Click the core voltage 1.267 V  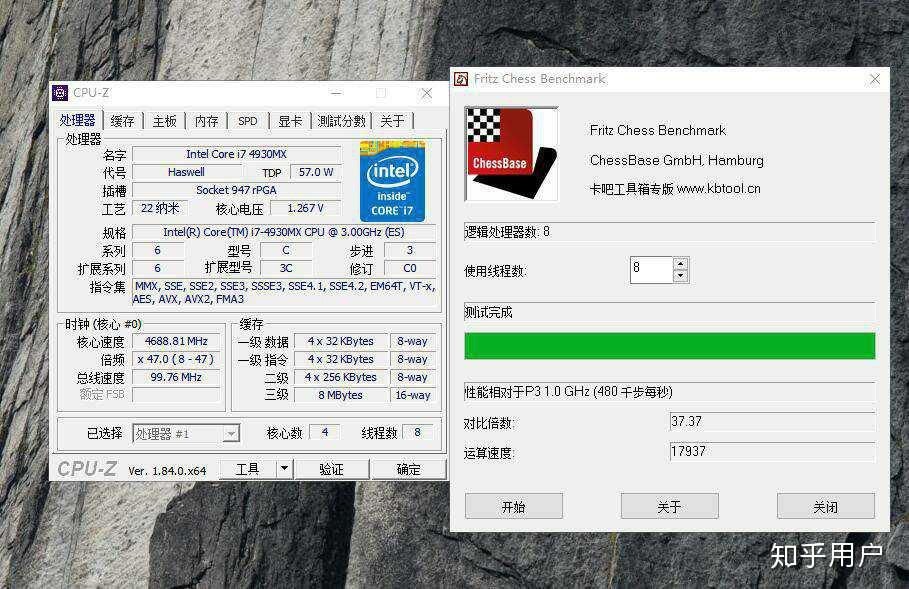point(306,208)
